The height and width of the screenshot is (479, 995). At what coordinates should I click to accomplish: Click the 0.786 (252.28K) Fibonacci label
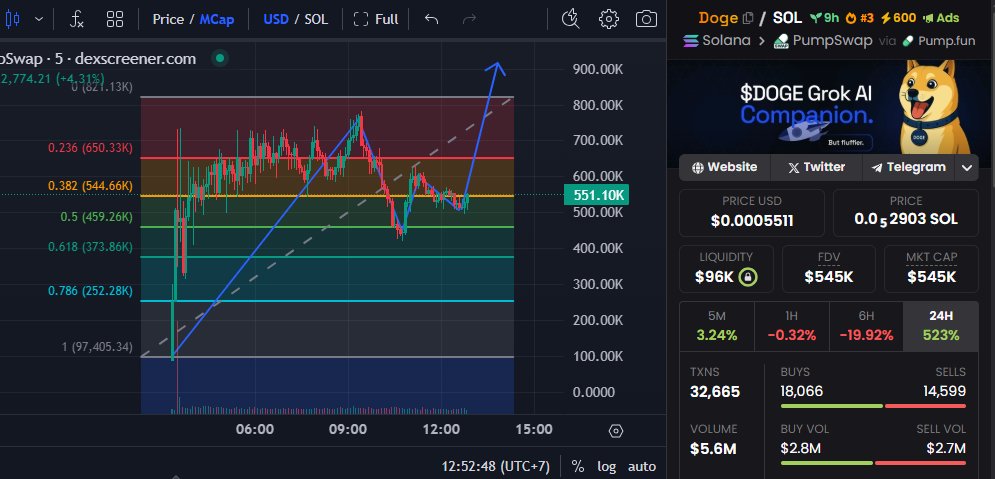point(91,291)
